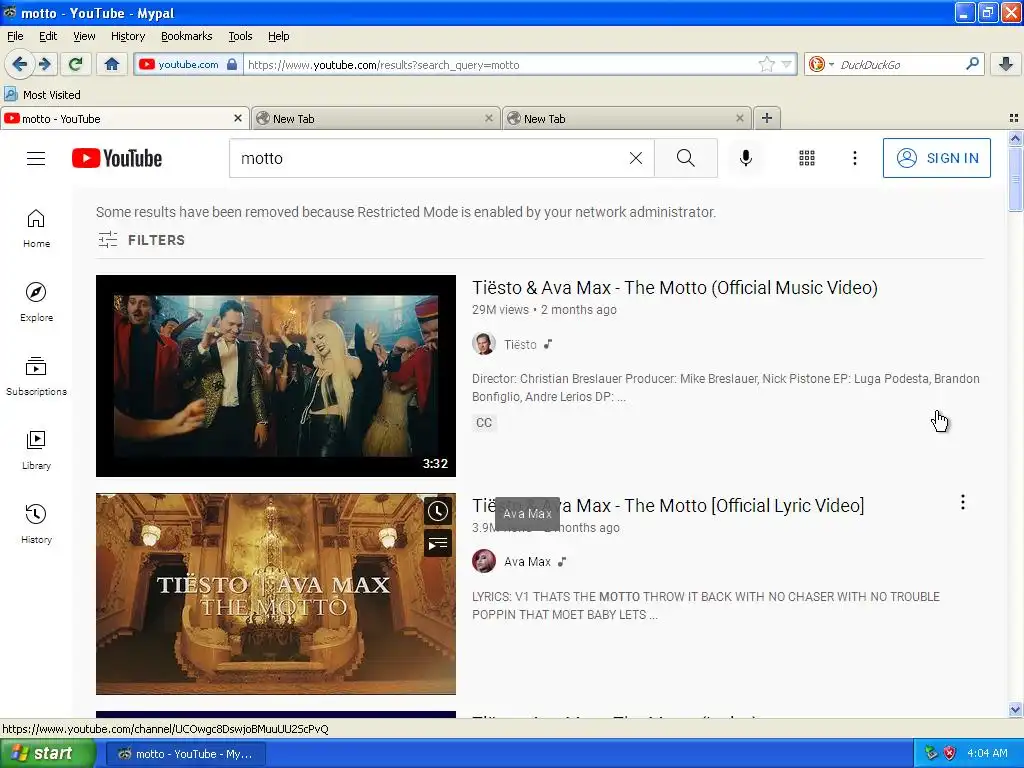Open the list-all-tabs button
Image resolution: width=1024 pixels, height=768 pixels.
point(1014,118)
